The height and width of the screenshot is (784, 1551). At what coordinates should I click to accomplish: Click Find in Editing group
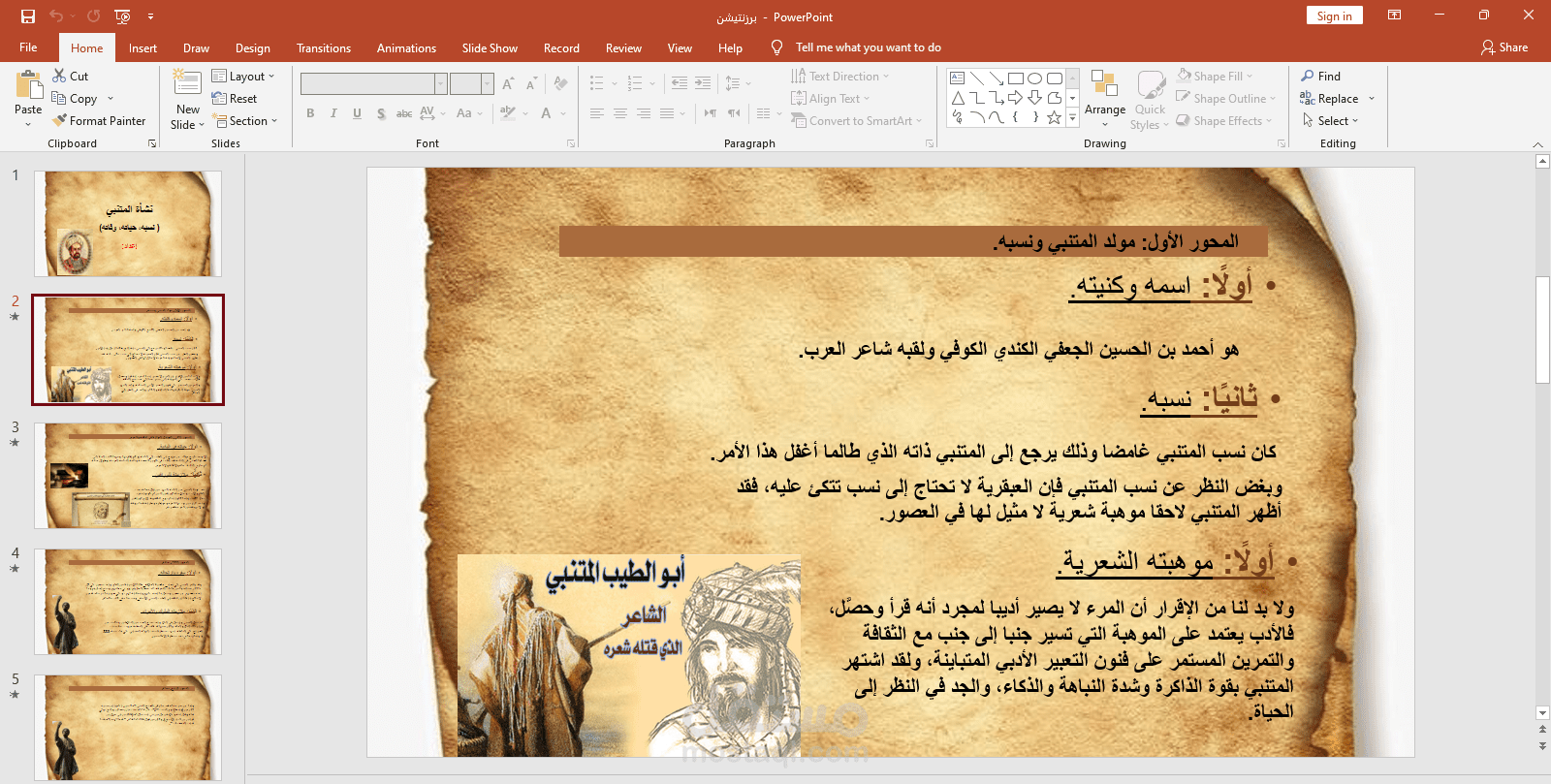point(1320,76)
